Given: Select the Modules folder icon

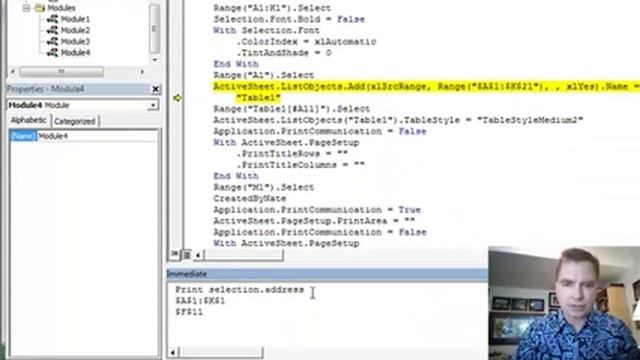Looking at the screenshot, I should pyautogui.click(x=40, y=8).
